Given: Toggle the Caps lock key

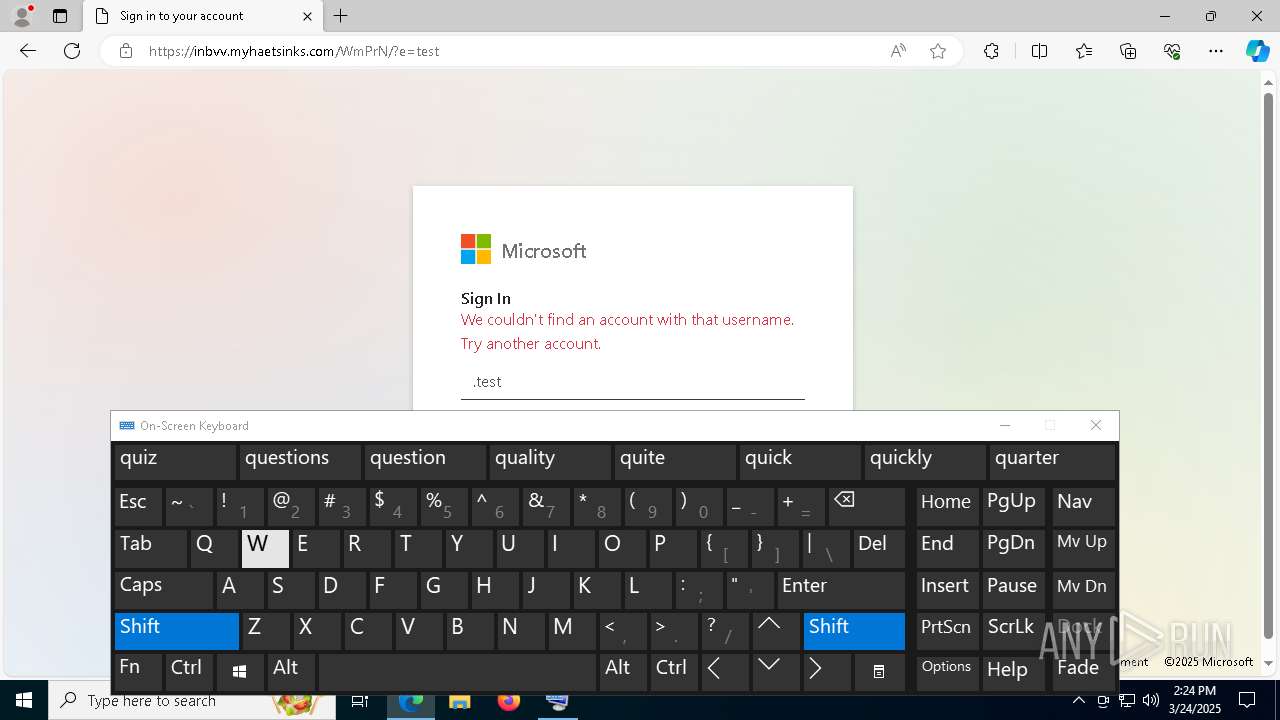Looking at the screenshot, I should 163,588.
